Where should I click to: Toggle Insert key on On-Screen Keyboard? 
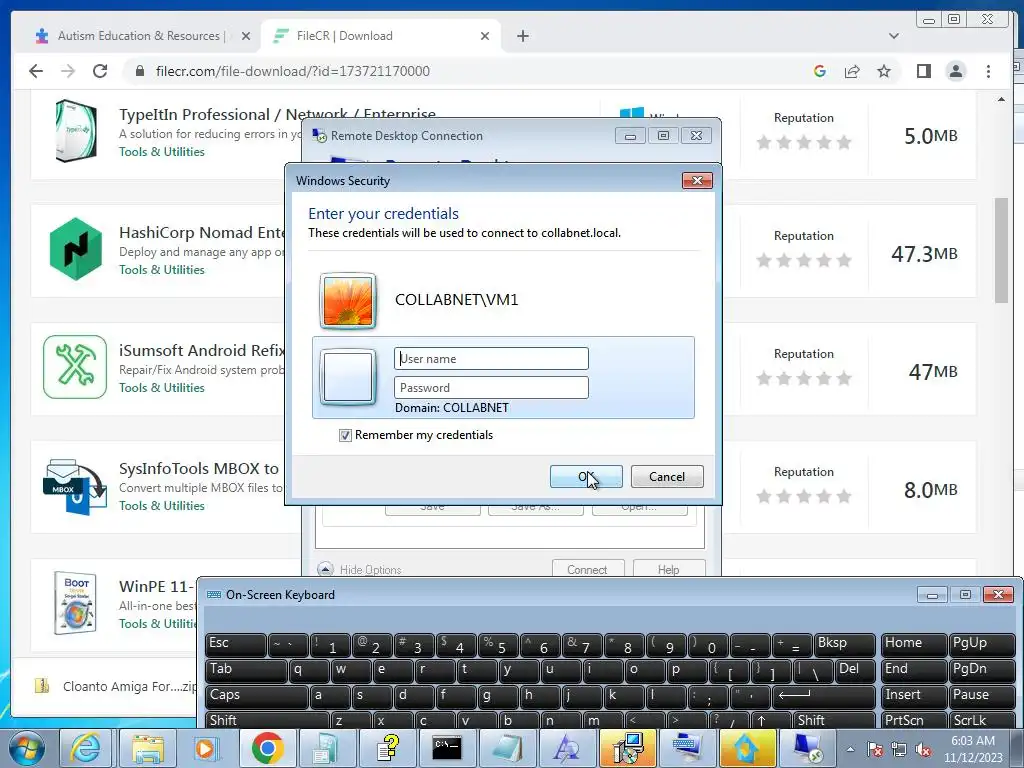click(x=913, y=697)
